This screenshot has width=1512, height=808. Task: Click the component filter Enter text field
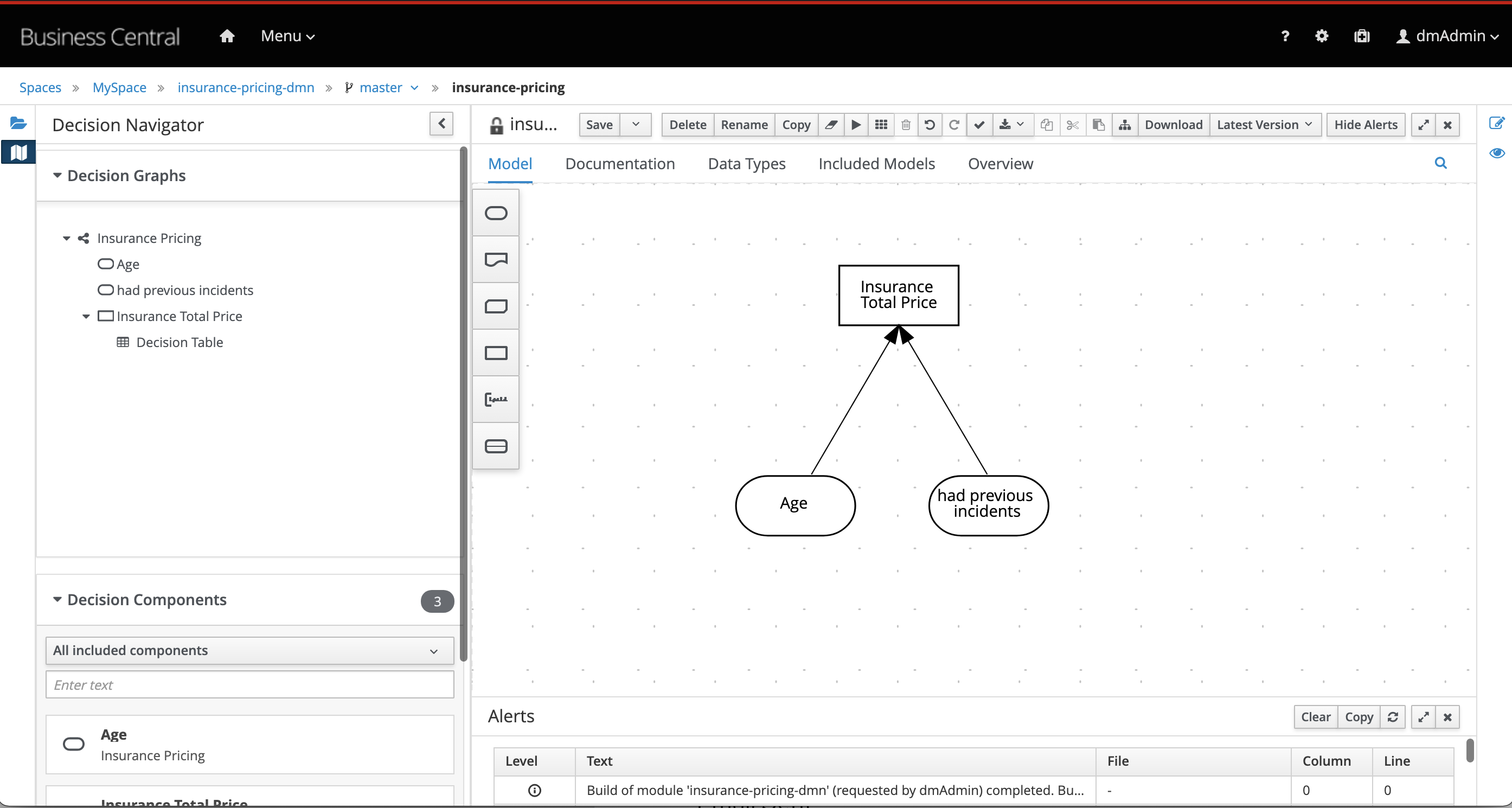tap(249, 685)
